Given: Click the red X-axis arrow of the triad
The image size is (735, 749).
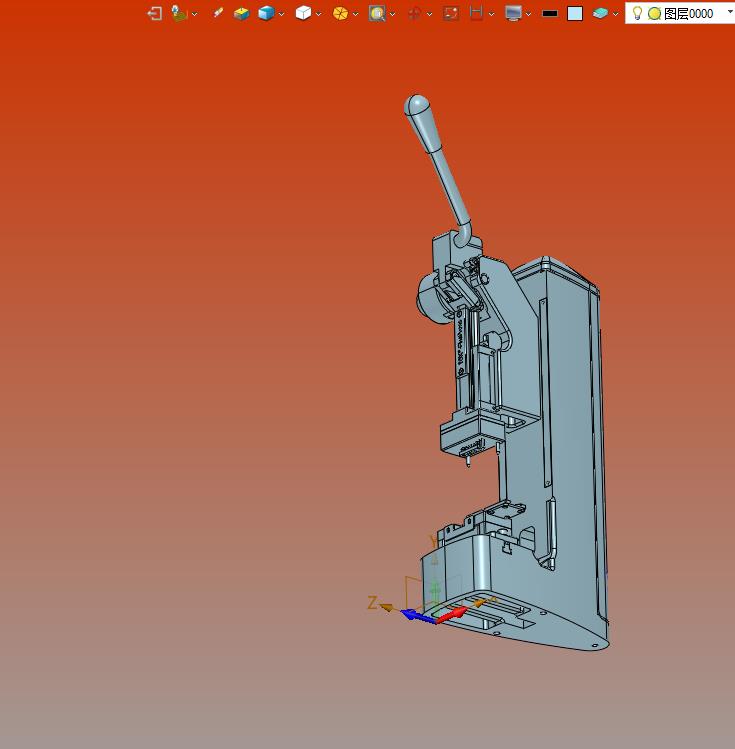Looking at the screenshot, I should point(452,615).
